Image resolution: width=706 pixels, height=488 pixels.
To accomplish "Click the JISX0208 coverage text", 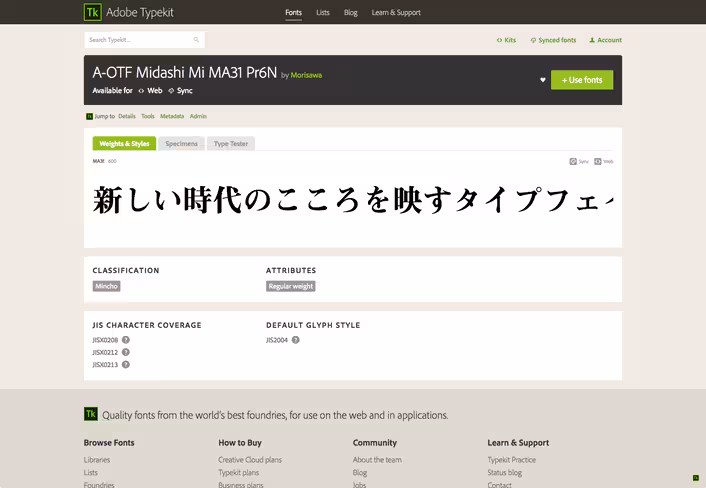I will point(105,340).
